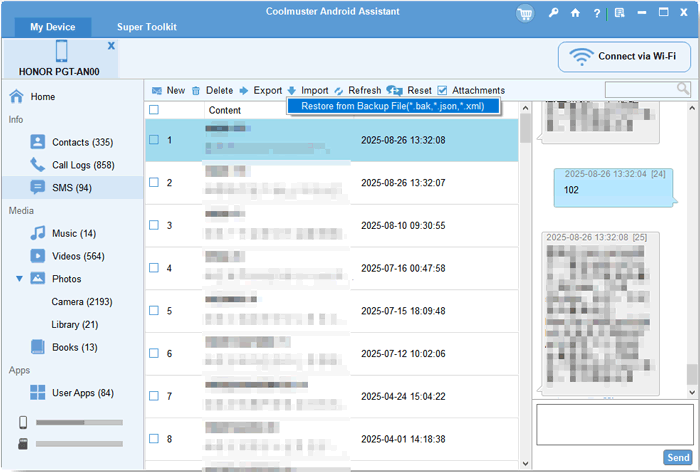Close the HONOR PGT-AN00 device tab
700x472 pixels.
(x=111, y=46)
